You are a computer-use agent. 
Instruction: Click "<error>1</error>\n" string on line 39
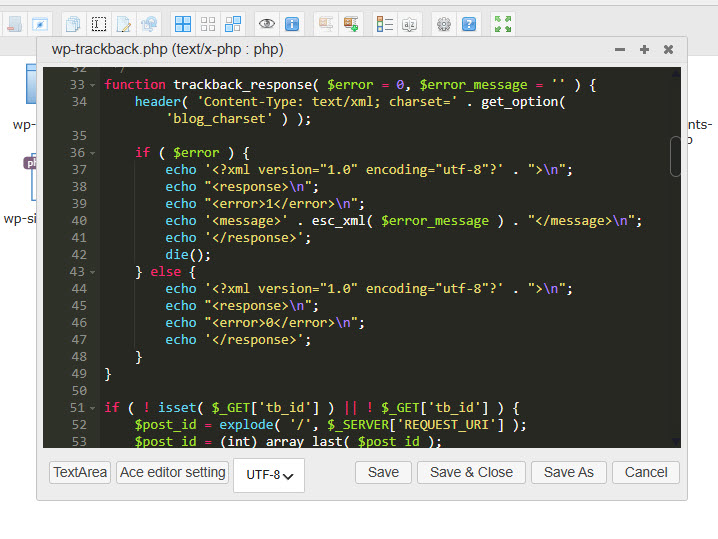point(281,204)
